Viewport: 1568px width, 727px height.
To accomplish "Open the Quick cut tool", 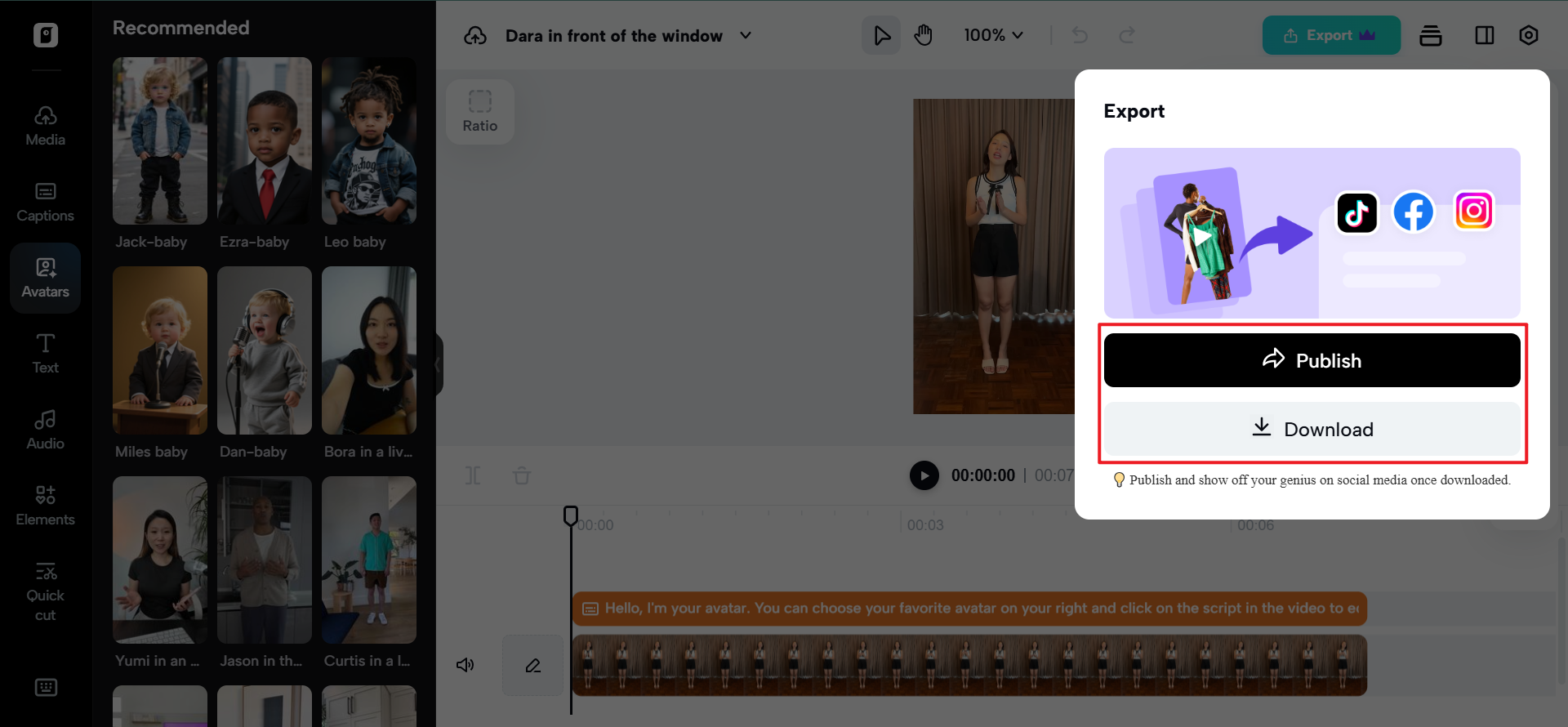I will [46, 591].
